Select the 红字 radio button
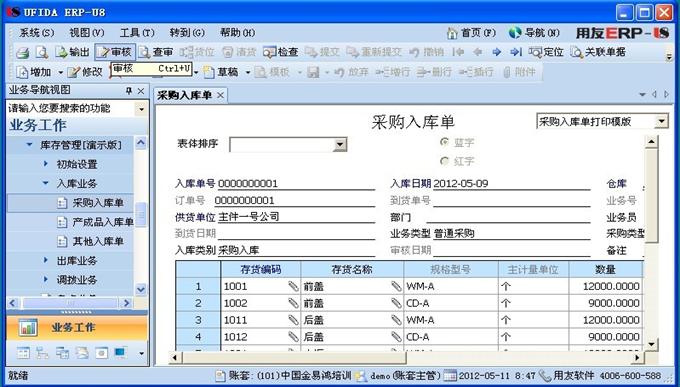Screen dimensions: 680x387 444,161
